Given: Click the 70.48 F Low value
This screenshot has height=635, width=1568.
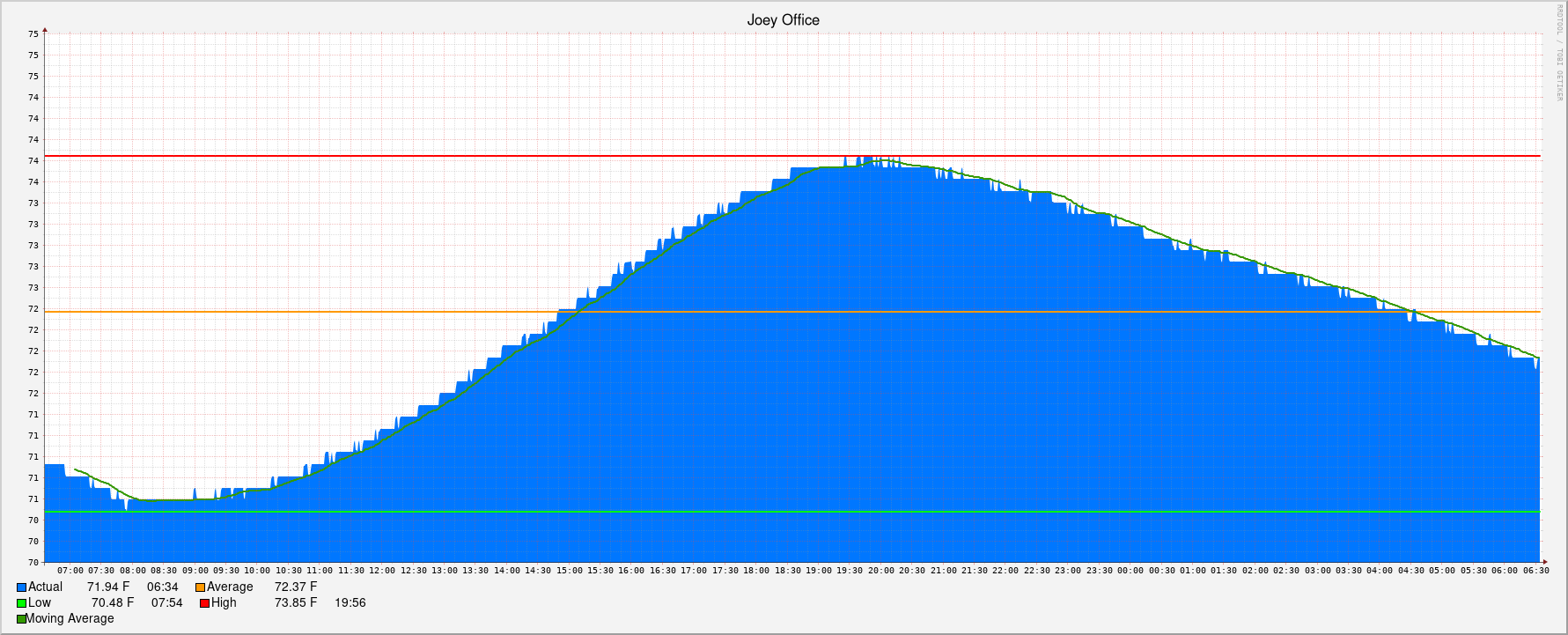Looking at the screenshot, I should pos(113,603).
